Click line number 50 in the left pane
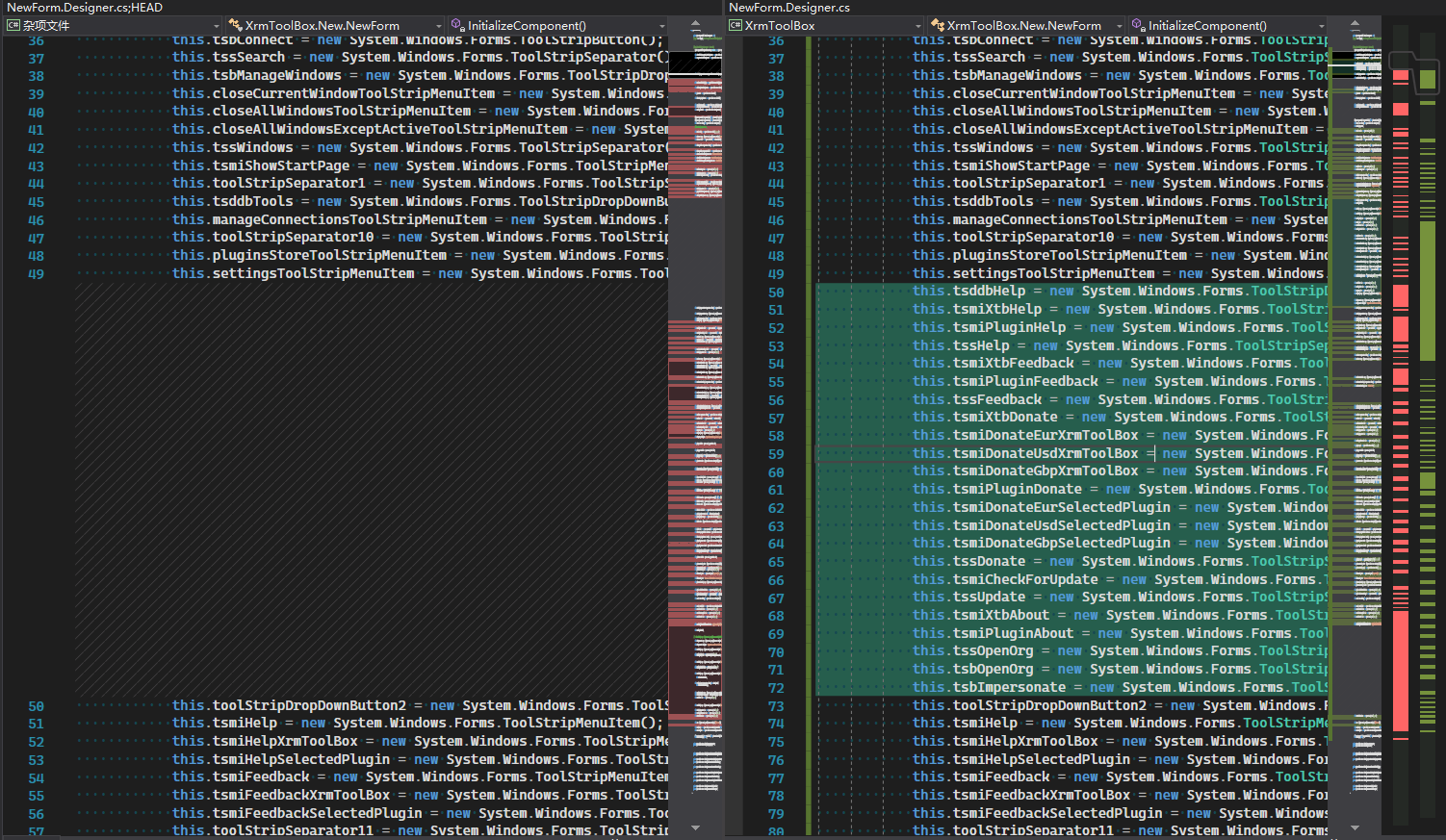1446x840 pixels. coord(36,706)
